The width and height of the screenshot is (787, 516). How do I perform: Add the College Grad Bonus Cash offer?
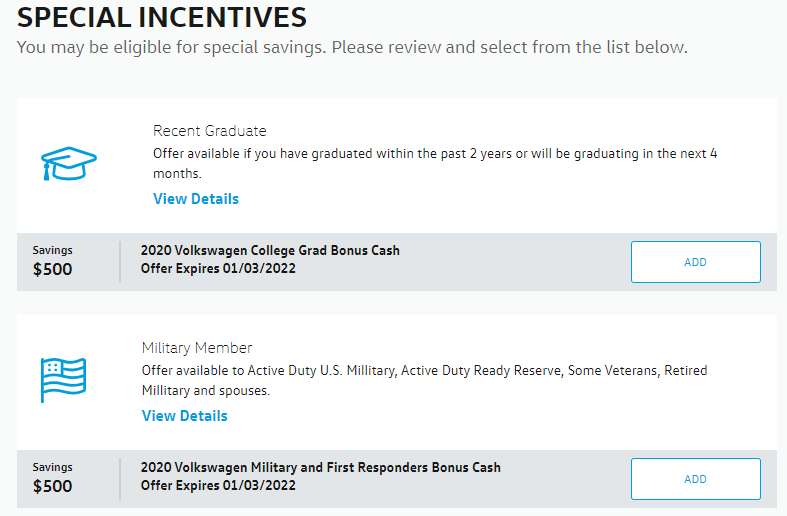(696, 262)
